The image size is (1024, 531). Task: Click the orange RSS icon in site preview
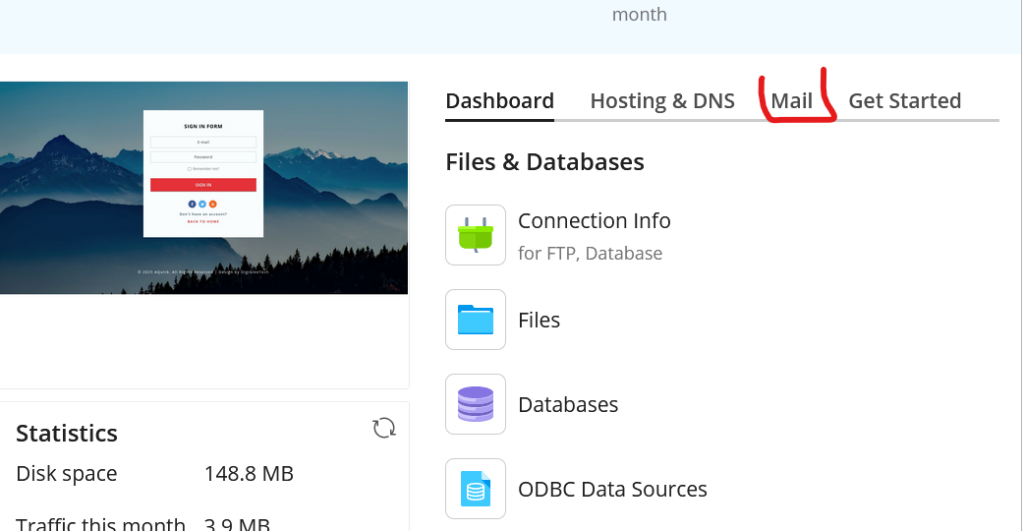[x=213, y=203]
